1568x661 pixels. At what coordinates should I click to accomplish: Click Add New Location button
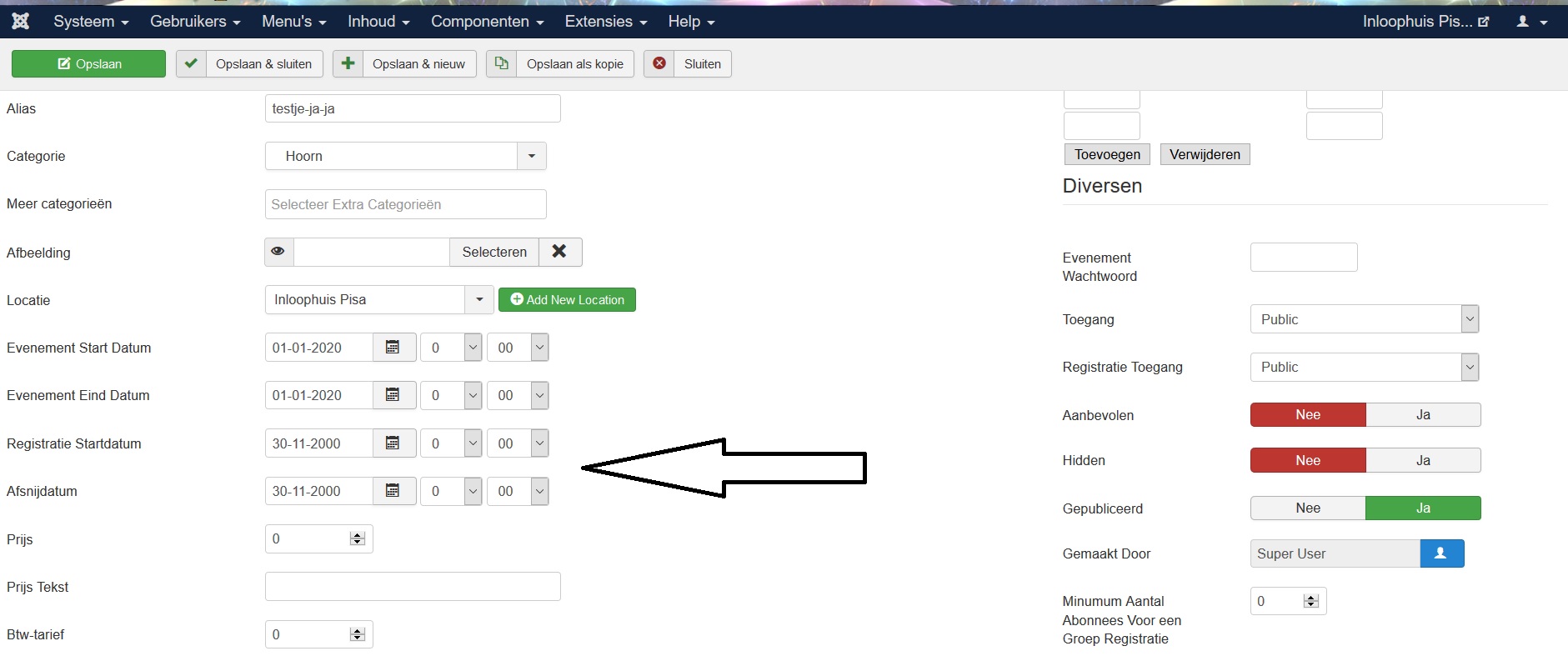tap(567, 300)
